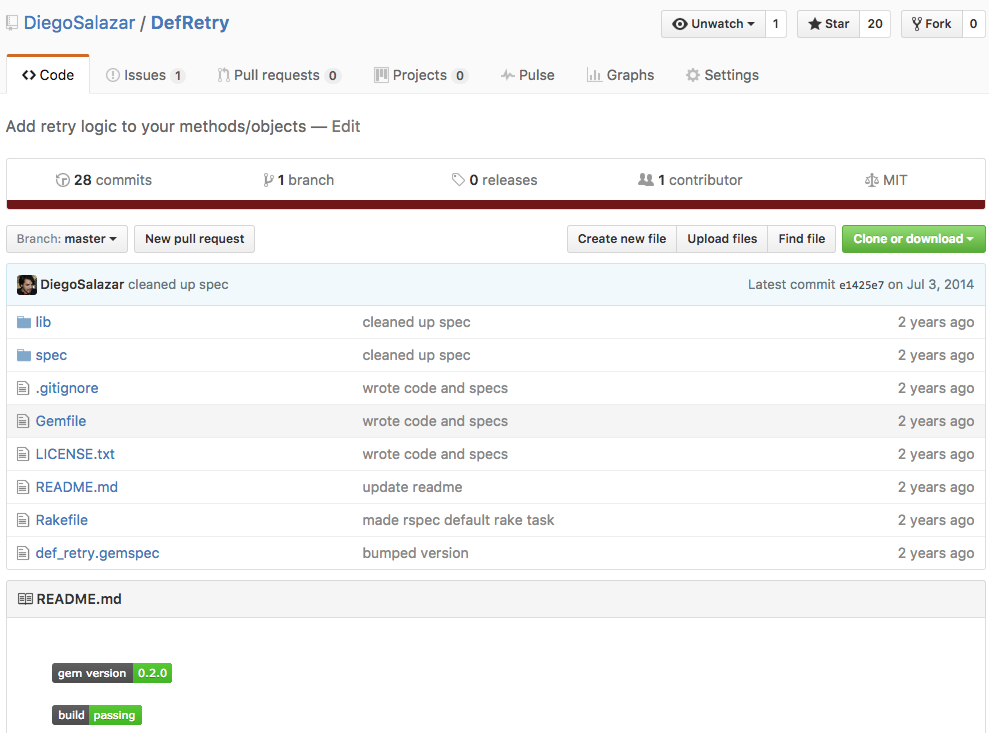Click the LICENSE.txt file icon
Image resolution: width=989 pixels, height=733 pixels.
tap(23, 454)
